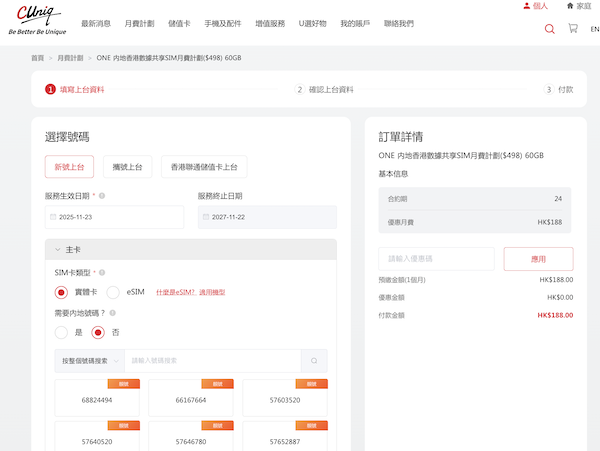600x451 pixels.
Task: Open the 按整個號碼搜索 dropdown
Action: (x=89, y=361)
